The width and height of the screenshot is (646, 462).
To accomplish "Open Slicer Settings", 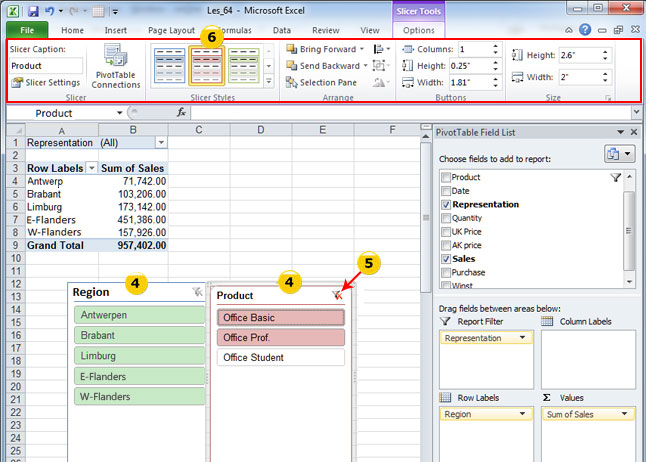I will tap(46, 82).
